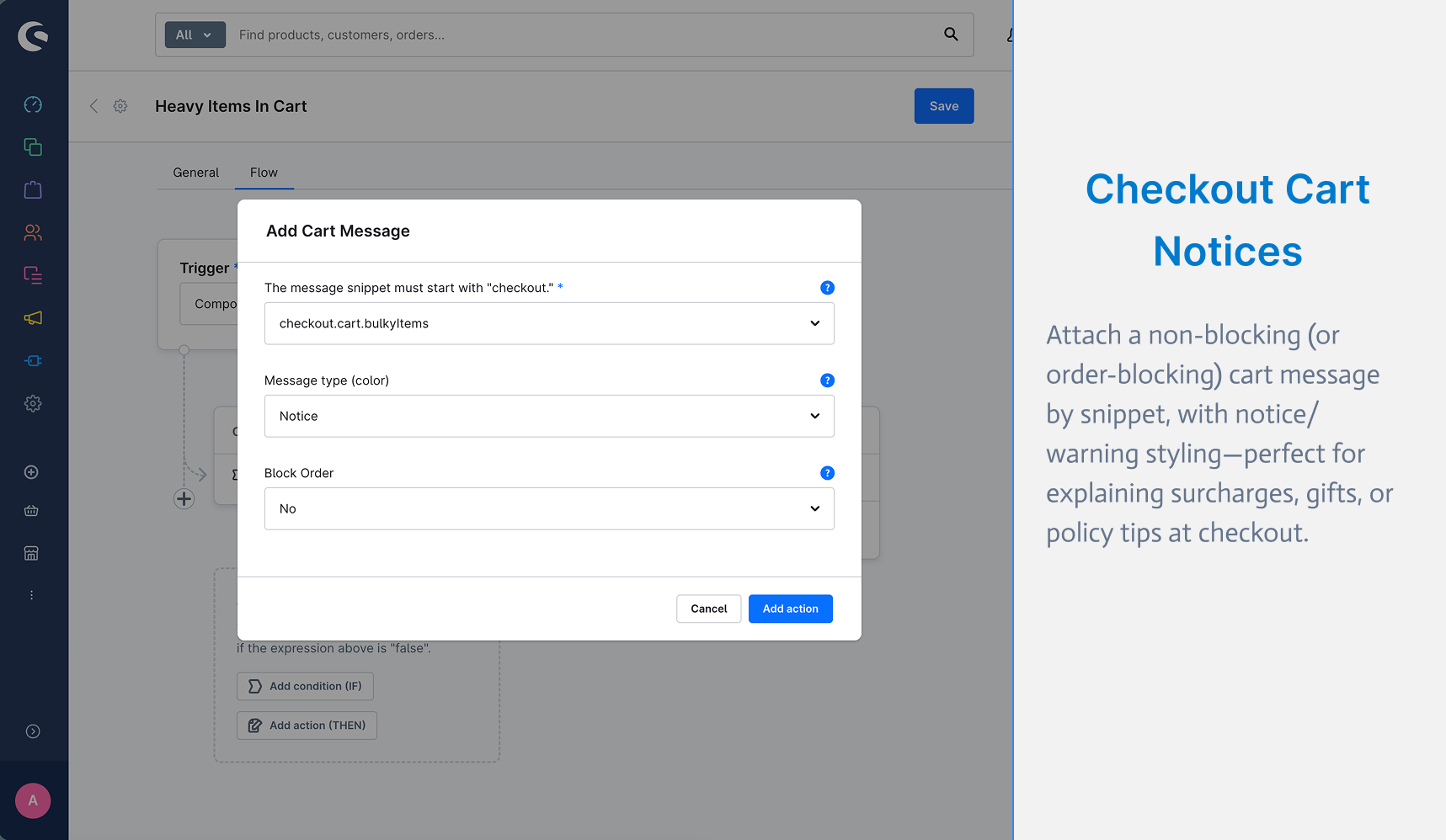Save the Heavy Items In Cart flow
Image resolution: width=1446 pixels, height=840 pixels.
click(944, 106)
